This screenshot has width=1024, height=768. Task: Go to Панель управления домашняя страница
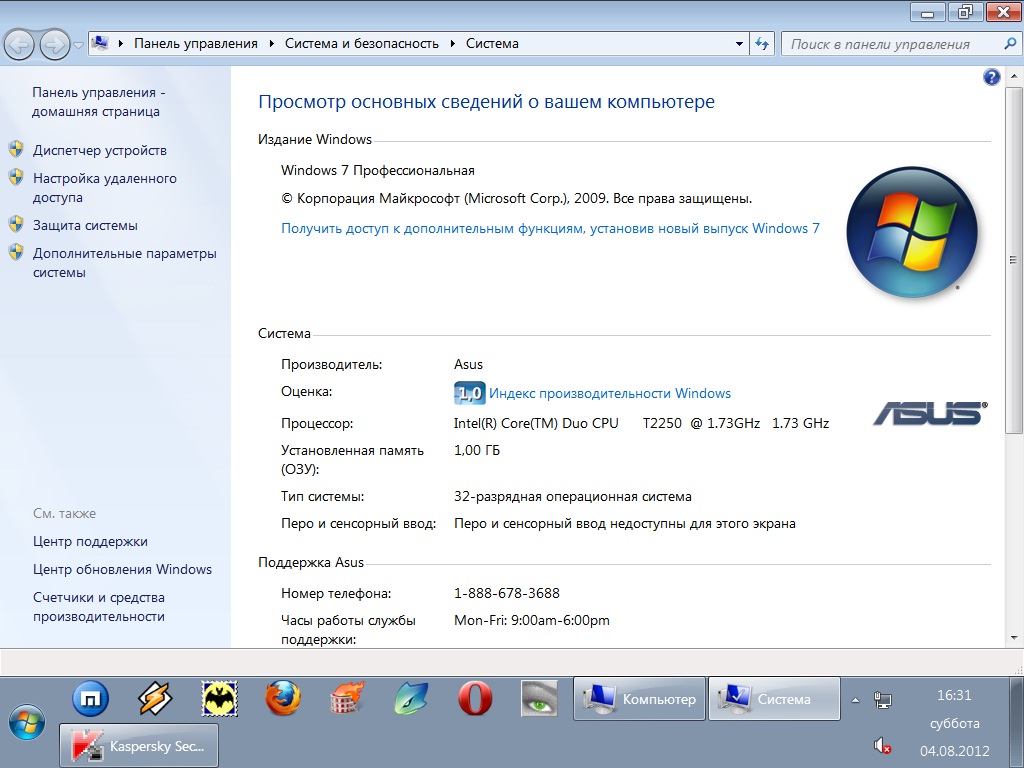pyautogui.click(x=98, y=102)
